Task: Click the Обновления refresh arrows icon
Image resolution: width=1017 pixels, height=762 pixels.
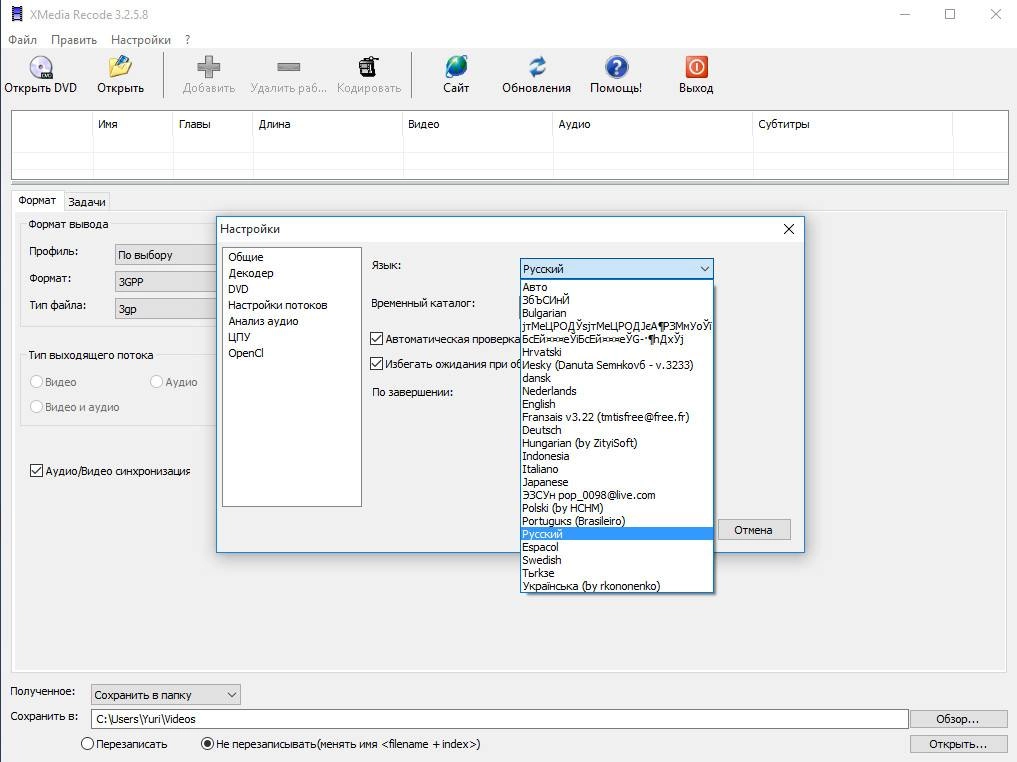Action: (536, 67)
